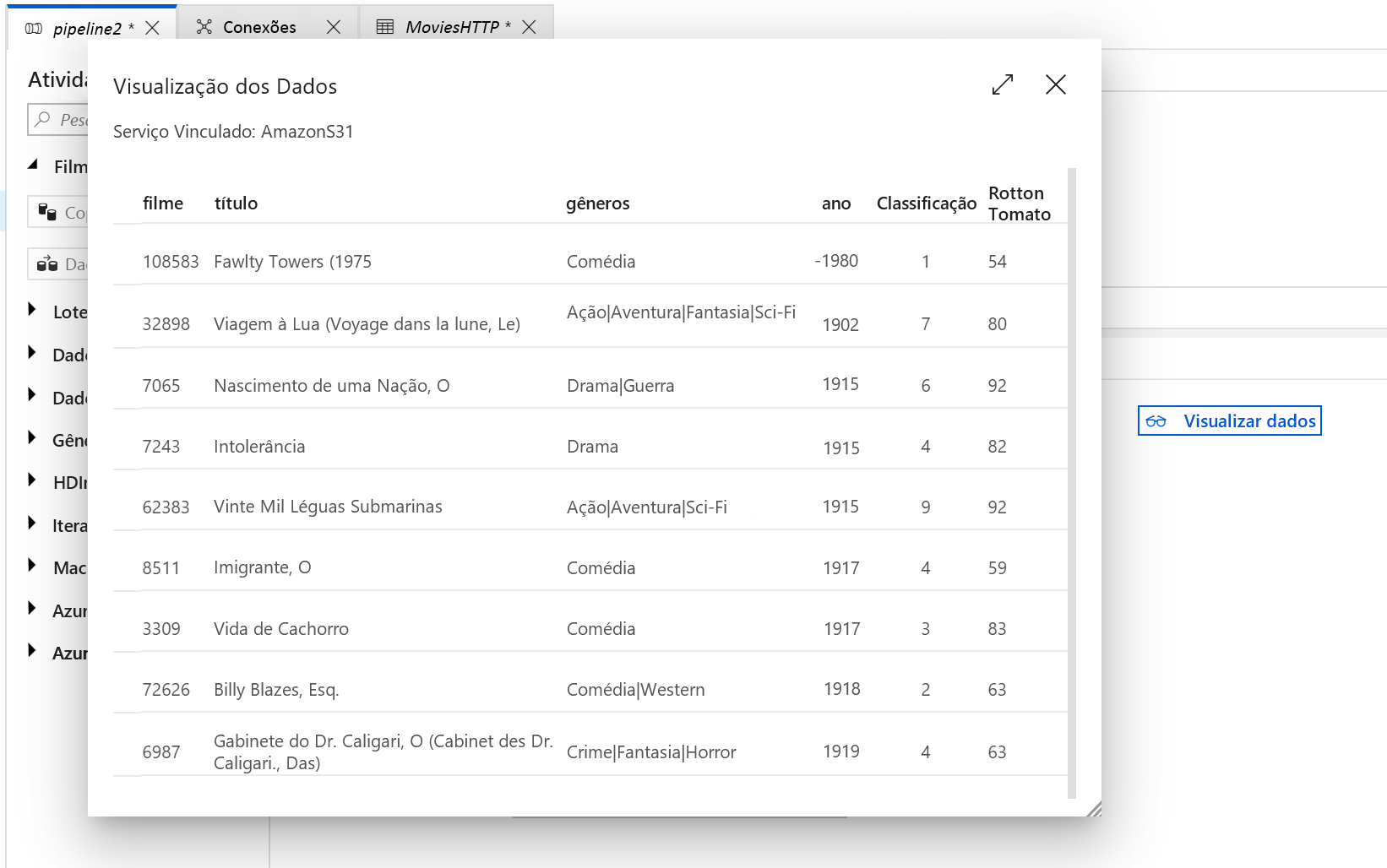Click the 1902 year cell

[x=840, y=325]
